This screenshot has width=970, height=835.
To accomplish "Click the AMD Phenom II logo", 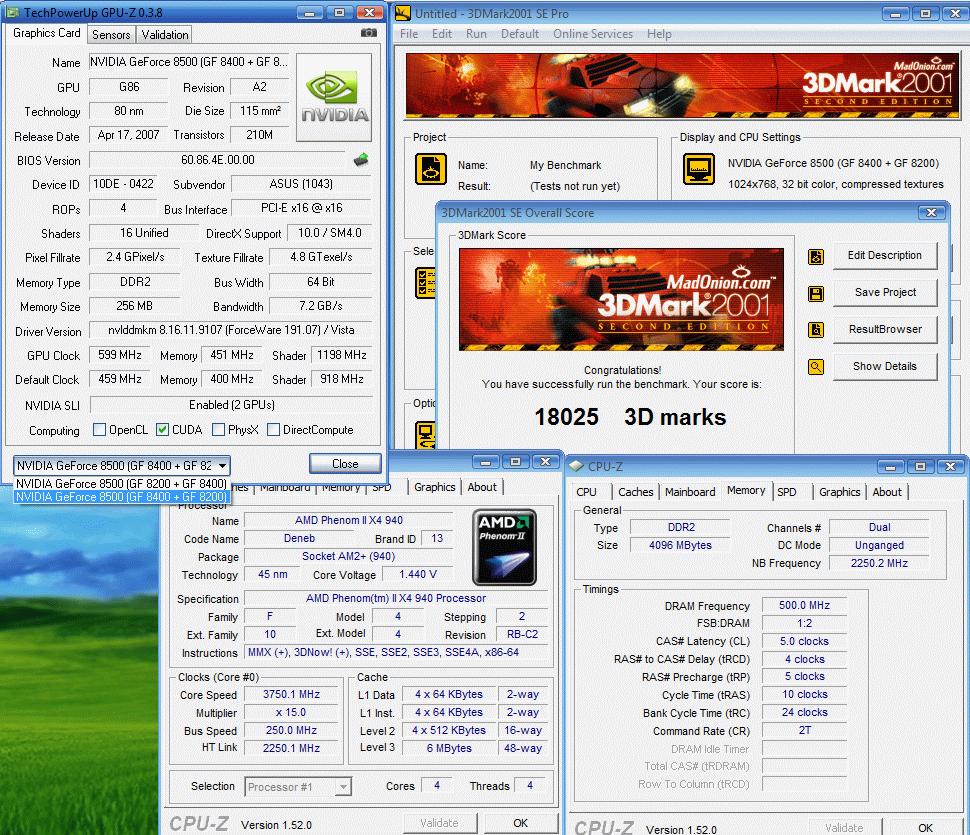I will (504, 547).
